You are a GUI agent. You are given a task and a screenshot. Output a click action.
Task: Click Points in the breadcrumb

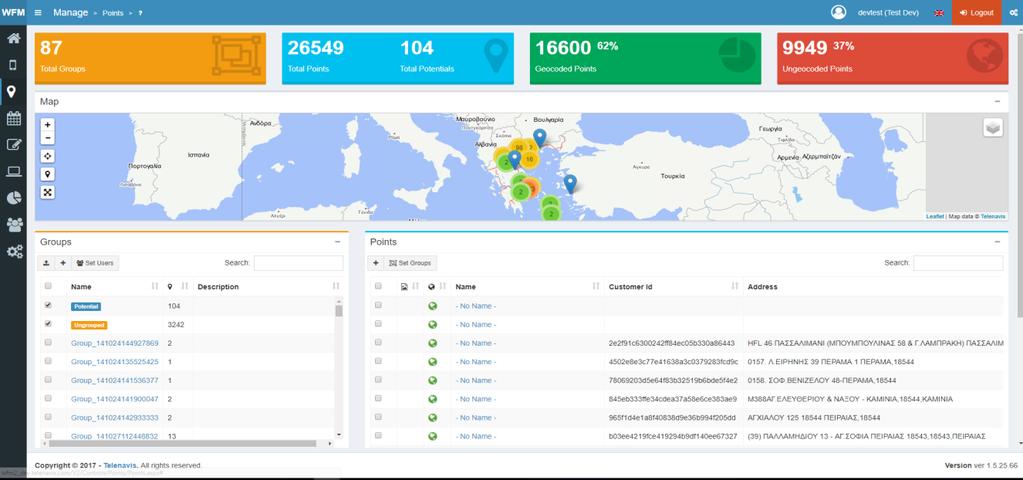point(112,13)
